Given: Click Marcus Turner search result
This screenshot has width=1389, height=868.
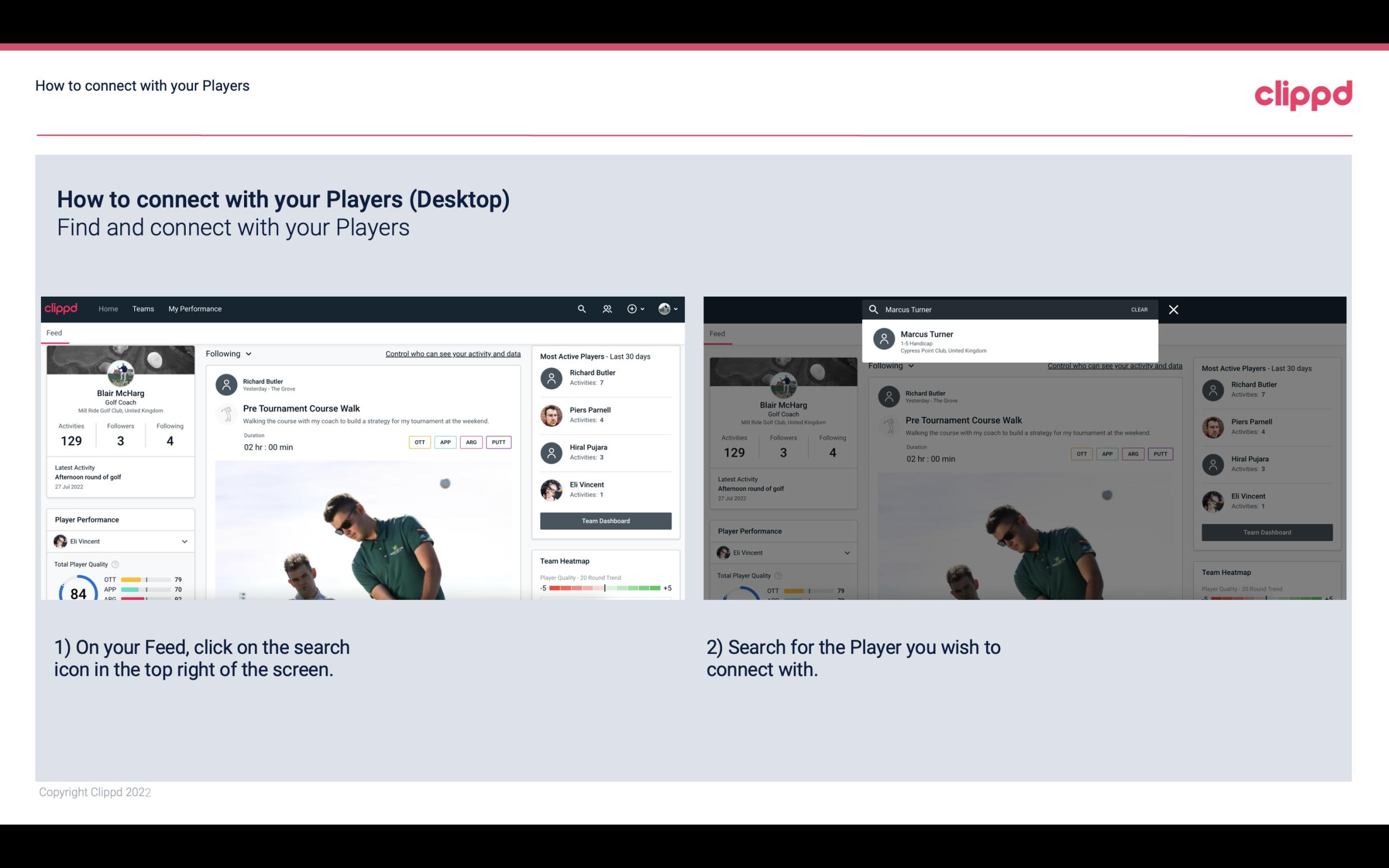Looking at the screenshot, I should 1012,341.
